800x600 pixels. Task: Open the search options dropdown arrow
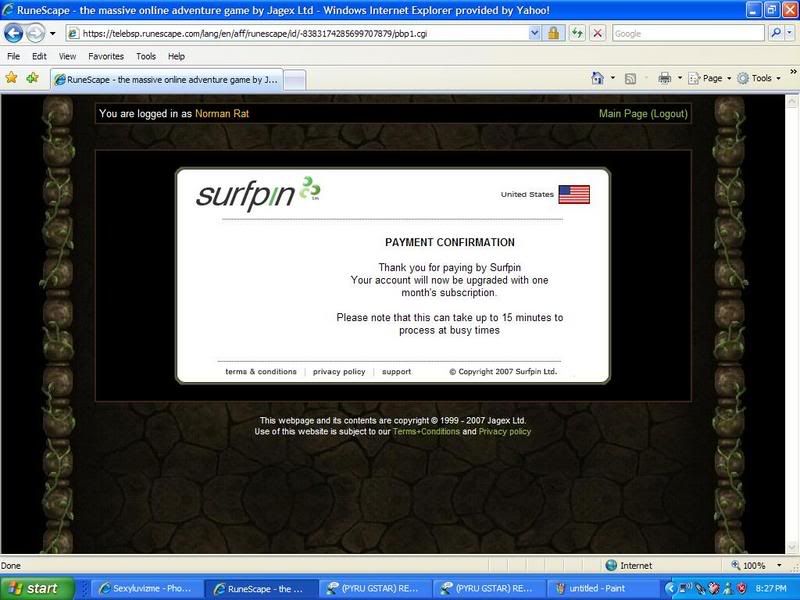tap(790, 33)
